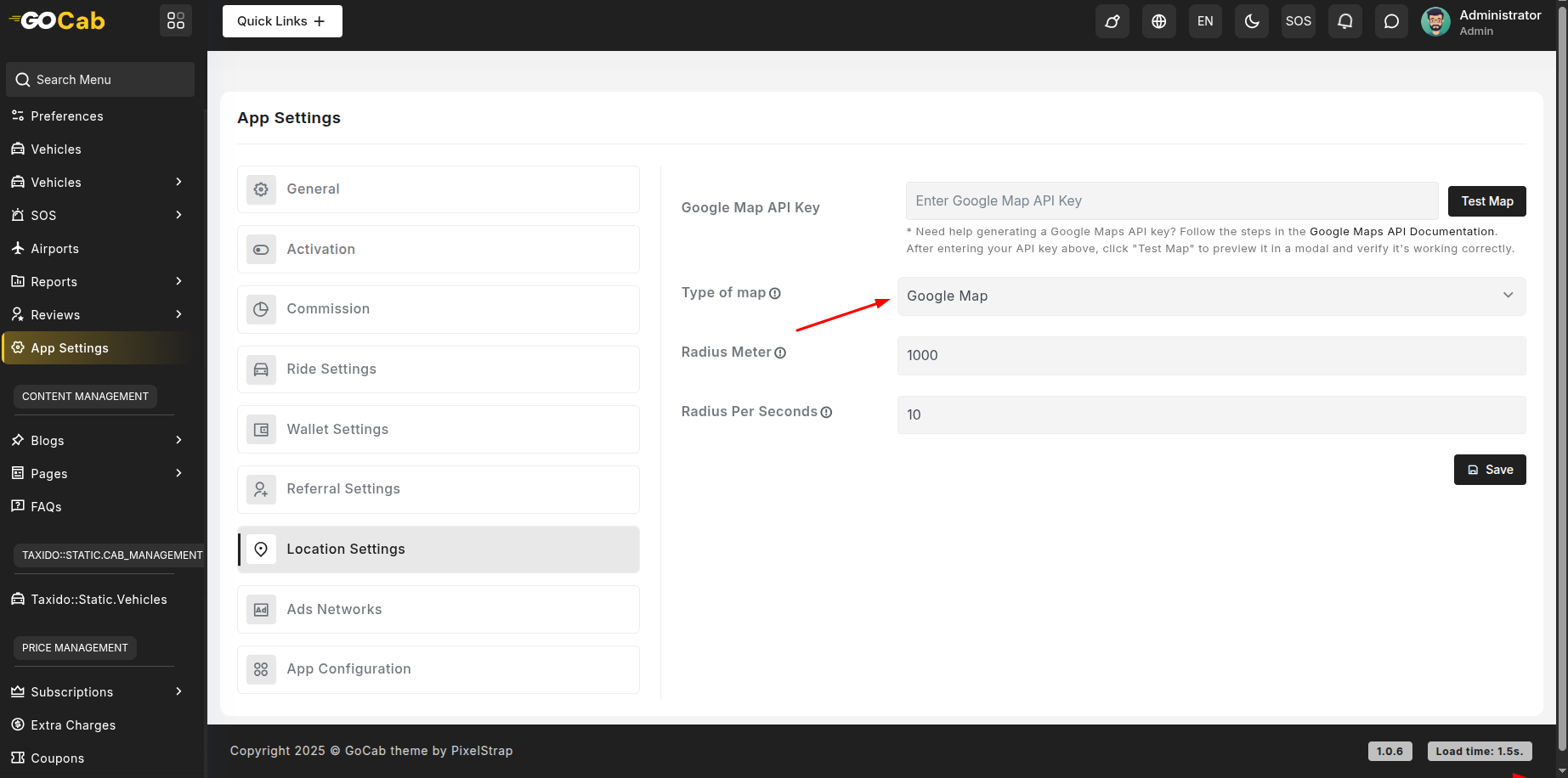Click the Type of map info icon
Image resolution: width=1568 pixels, height=778 pixels.
(775, 294)
